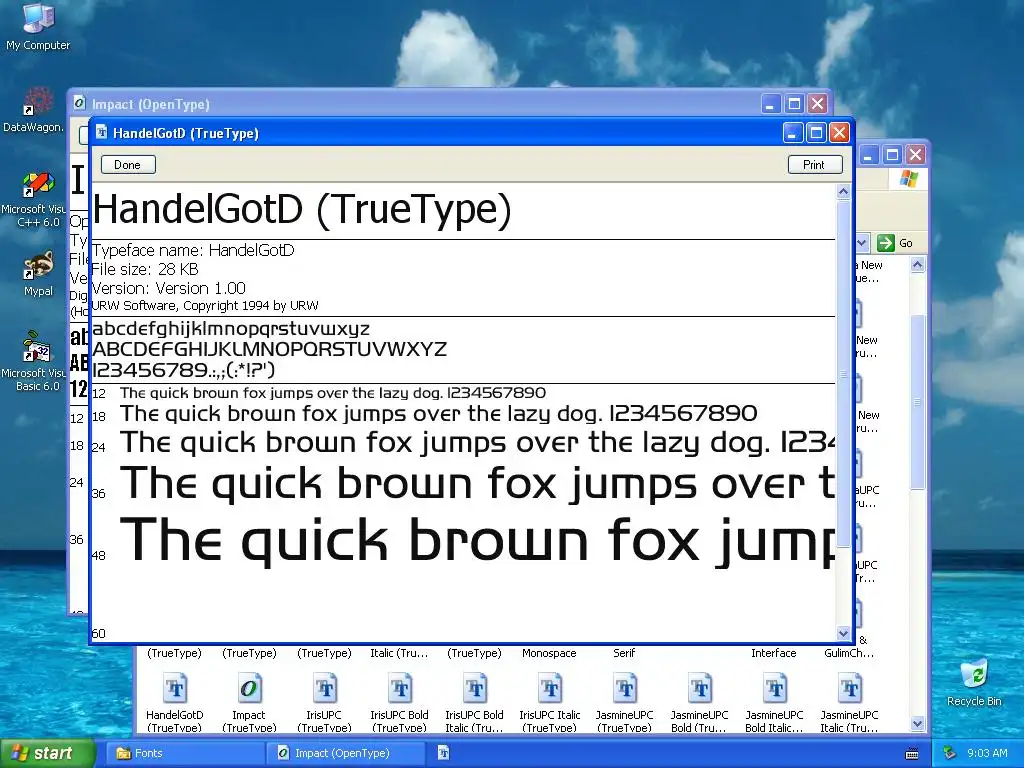Click the Interface font label in Fonts window
This screenshot has height=768, width=1024.
(x=774, y=653)
